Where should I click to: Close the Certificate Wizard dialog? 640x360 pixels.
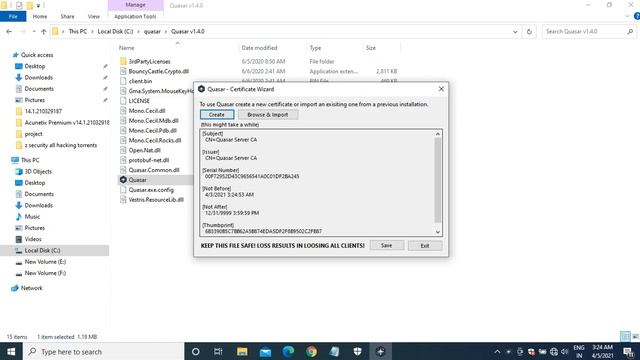pyautogui.click(x=441, y=89)
